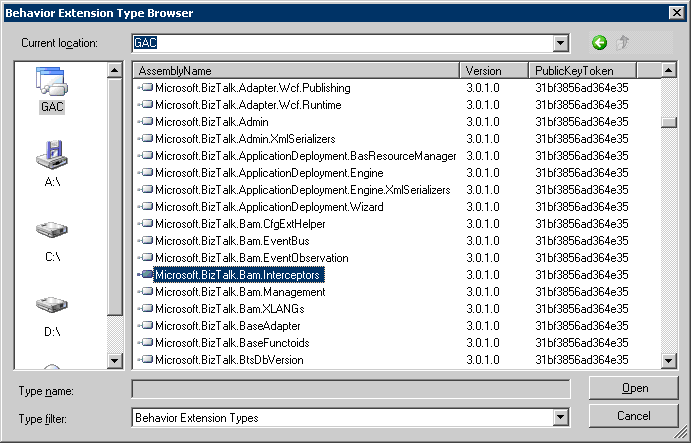
Task: Click public key token of Microsoft.BizTalk.Admin row
Action: click(582, 122)
